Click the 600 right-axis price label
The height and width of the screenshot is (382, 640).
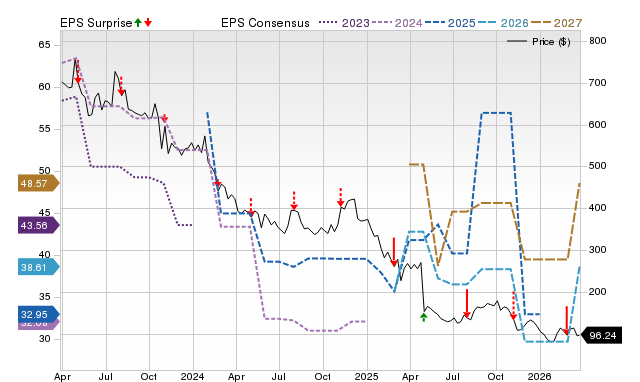coord(598,125)
